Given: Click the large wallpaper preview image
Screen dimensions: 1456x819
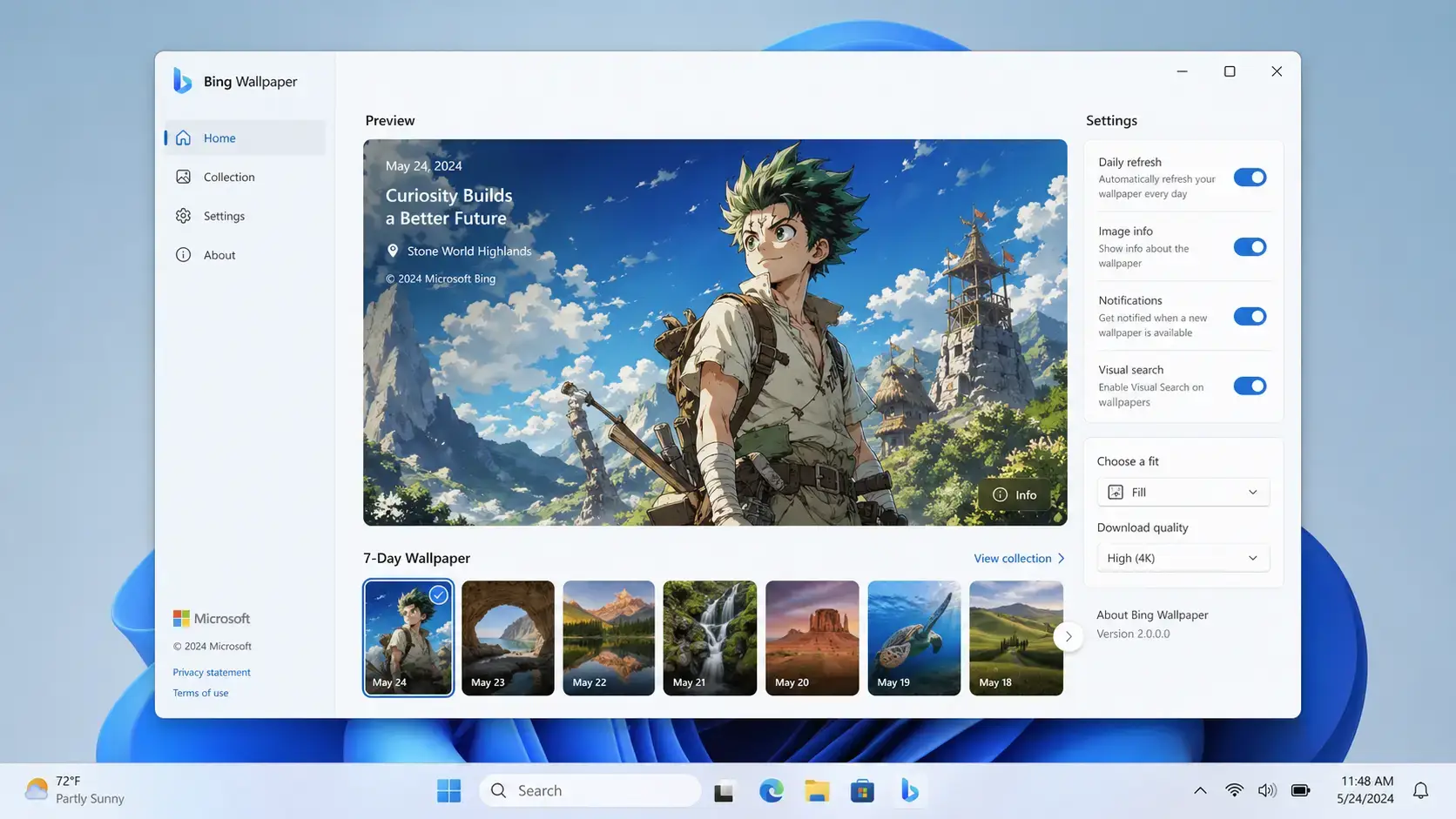Looking at the screenshot, I should click(715, 332).
